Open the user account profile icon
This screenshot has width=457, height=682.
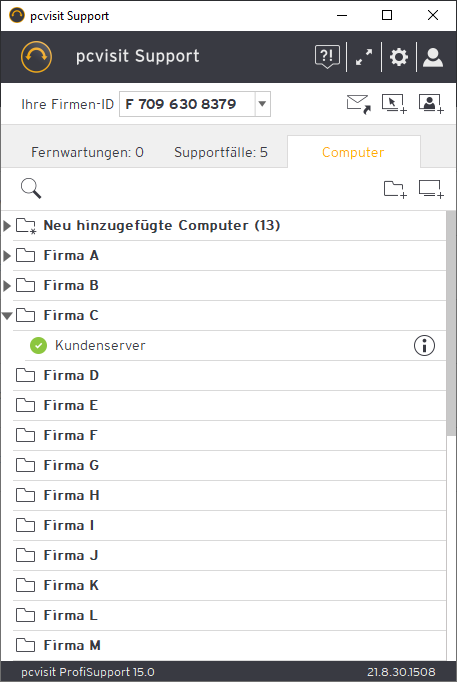coord(433,57)
